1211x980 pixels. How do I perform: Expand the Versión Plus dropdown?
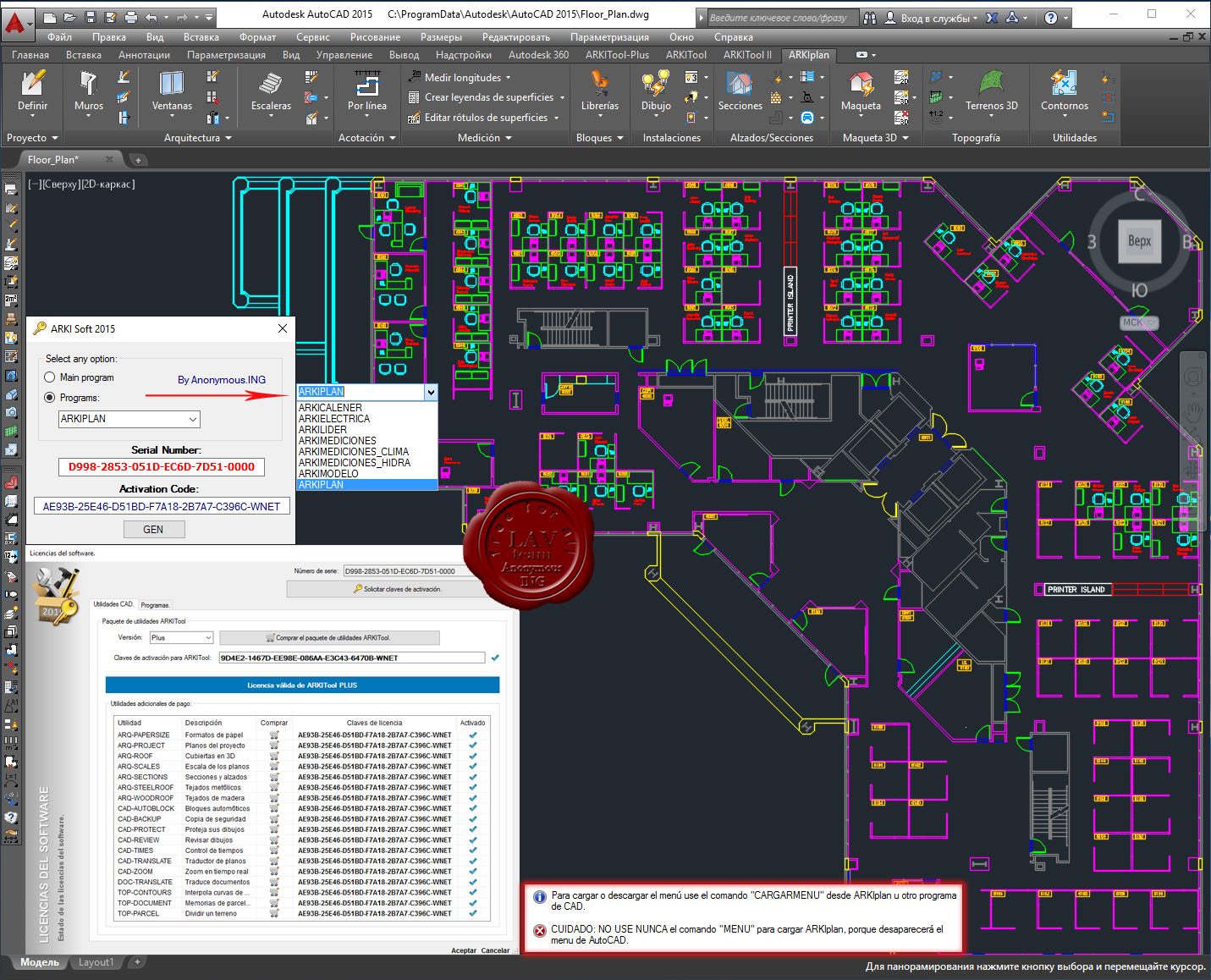click(181, 637)
